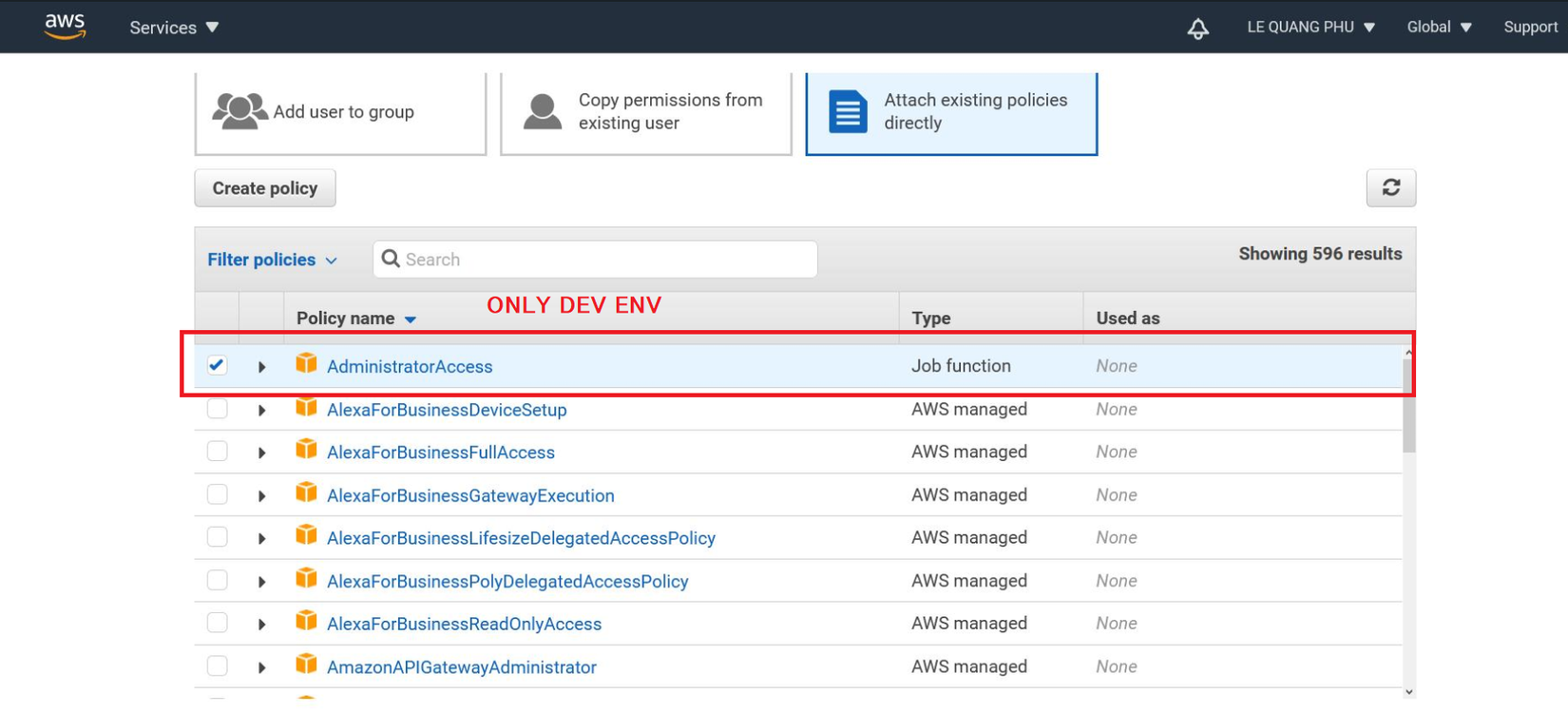Open the notifications bell

[1198, 29]
